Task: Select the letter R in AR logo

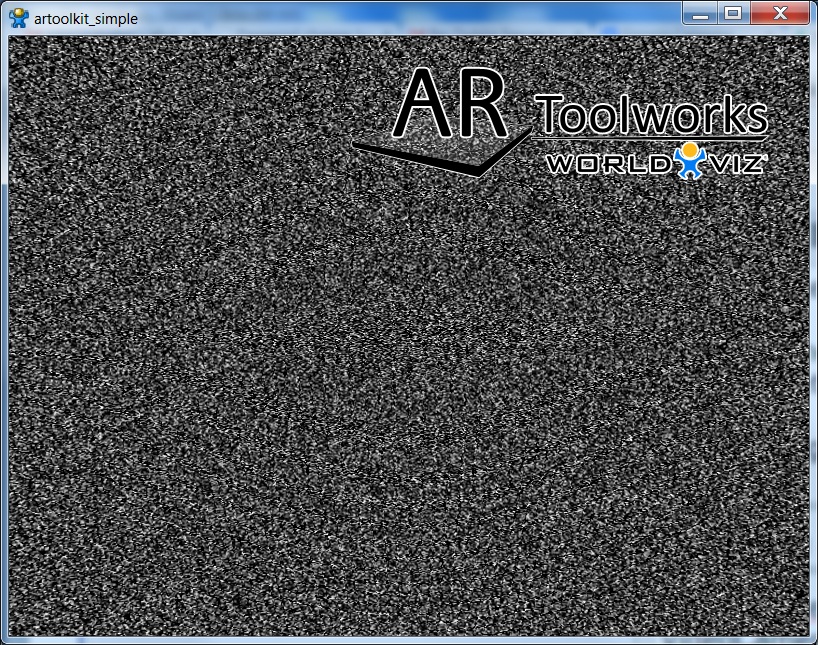Action: (x=483, y=105)
